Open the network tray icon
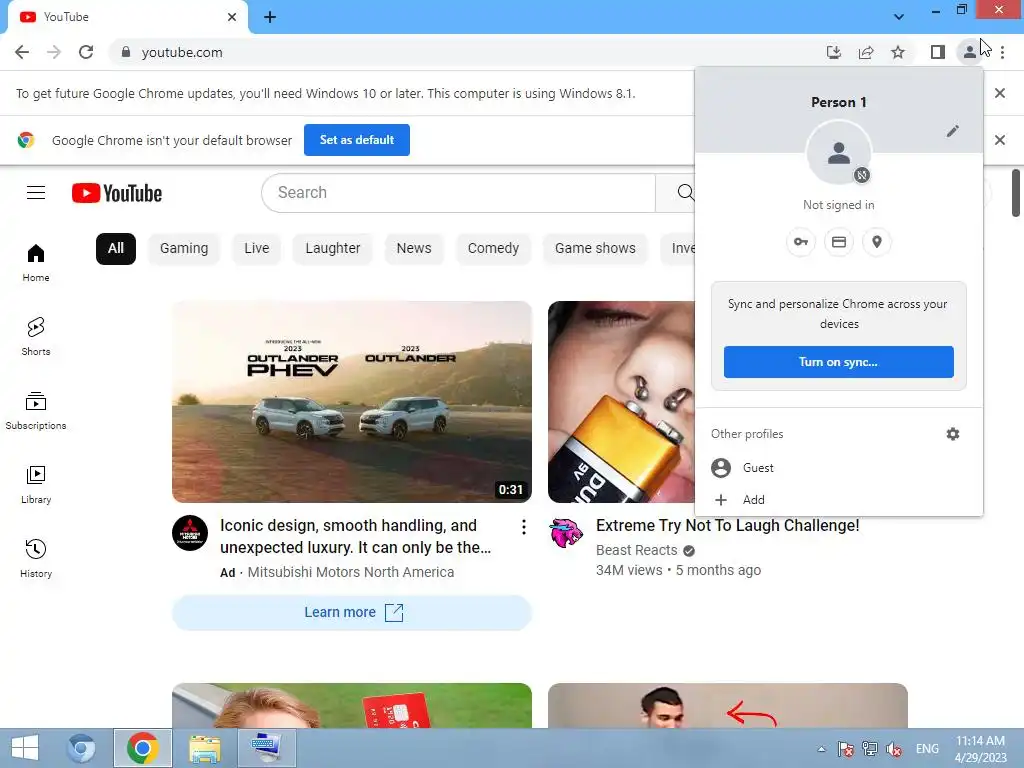 pyautogui.click(x=869, y=749)
